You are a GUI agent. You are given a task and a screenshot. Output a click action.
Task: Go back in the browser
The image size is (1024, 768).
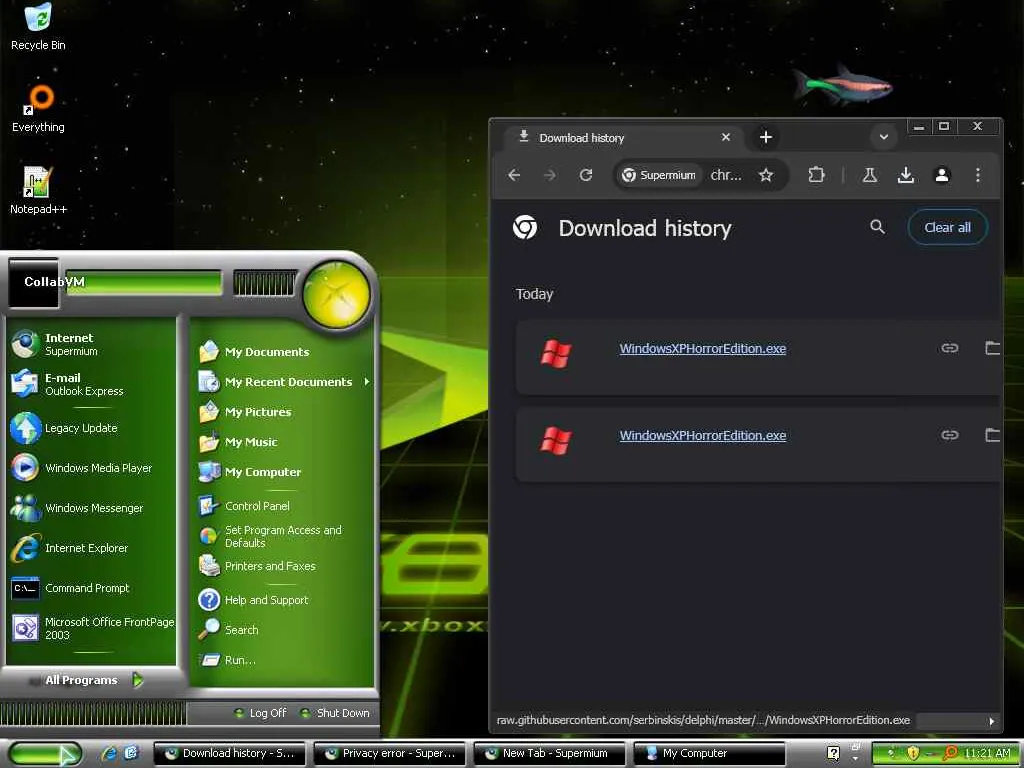click(x=514, y=175)
